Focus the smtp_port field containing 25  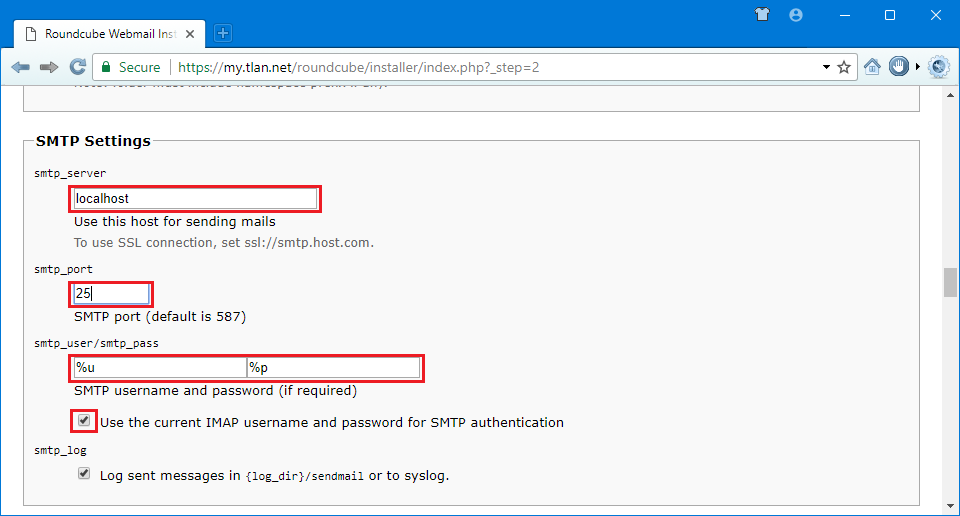point(111,294)
